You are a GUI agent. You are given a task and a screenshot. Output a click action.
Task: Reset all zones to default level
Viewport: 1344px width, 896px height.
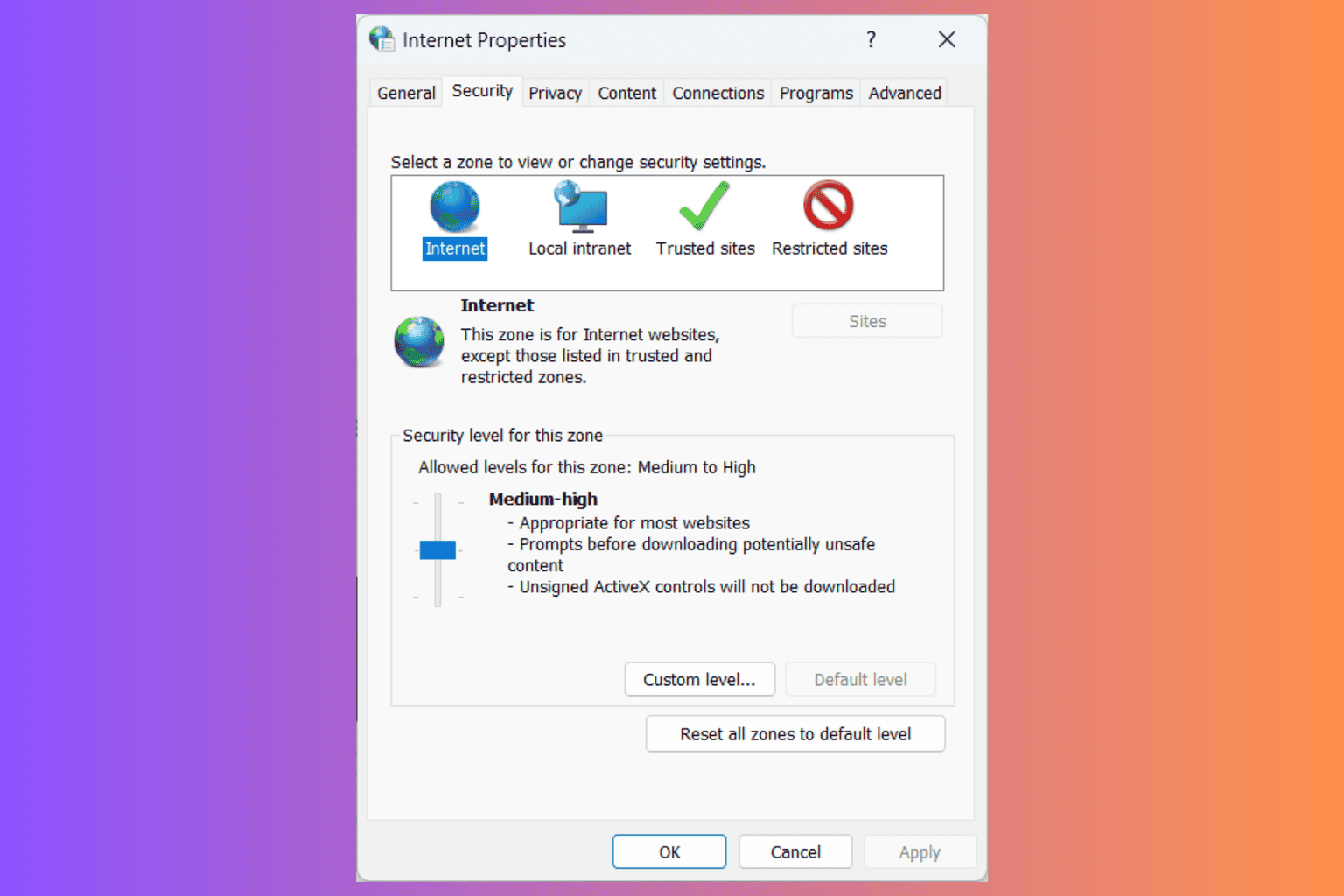click(795, 734)
